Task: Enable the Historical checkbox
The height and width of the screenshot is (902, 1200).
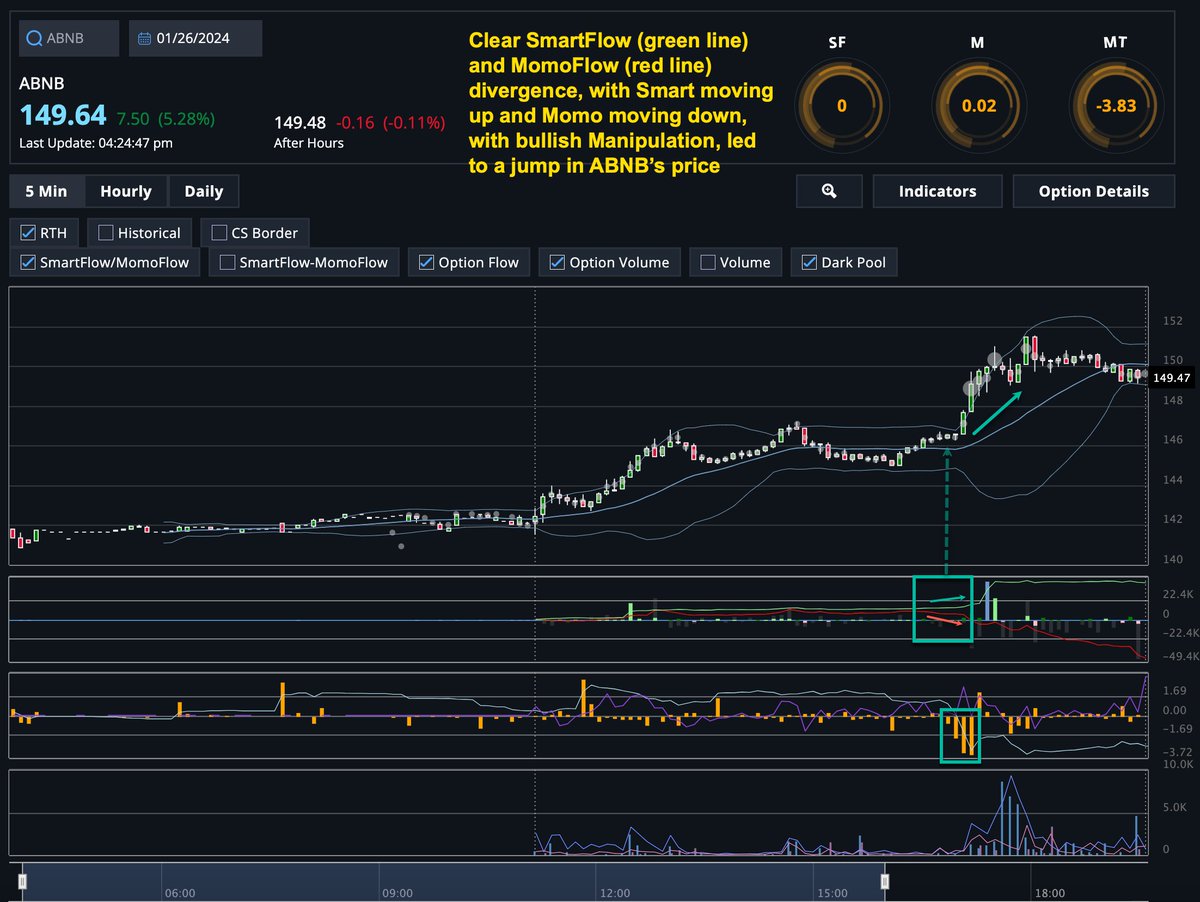Action: [105, 233]
